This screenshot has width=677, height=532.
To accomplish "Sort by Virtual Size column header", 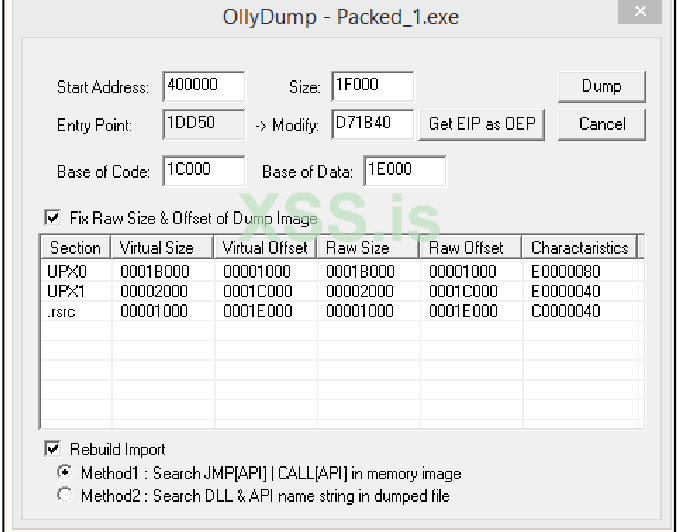I will click(x=162, y=248).
